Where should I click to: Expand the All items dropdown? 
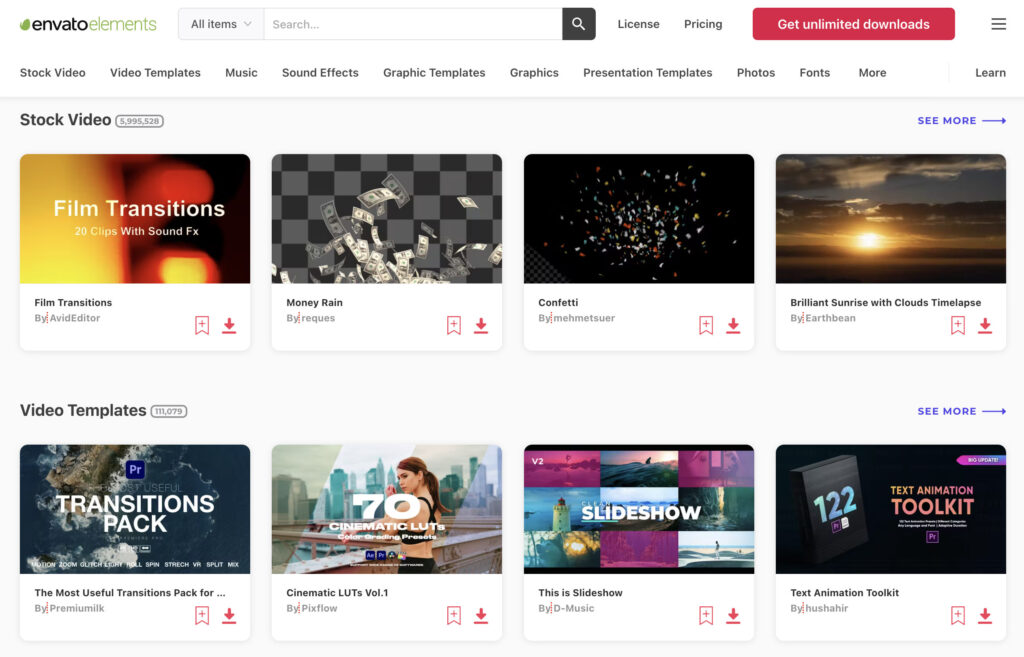coord(221,24)
